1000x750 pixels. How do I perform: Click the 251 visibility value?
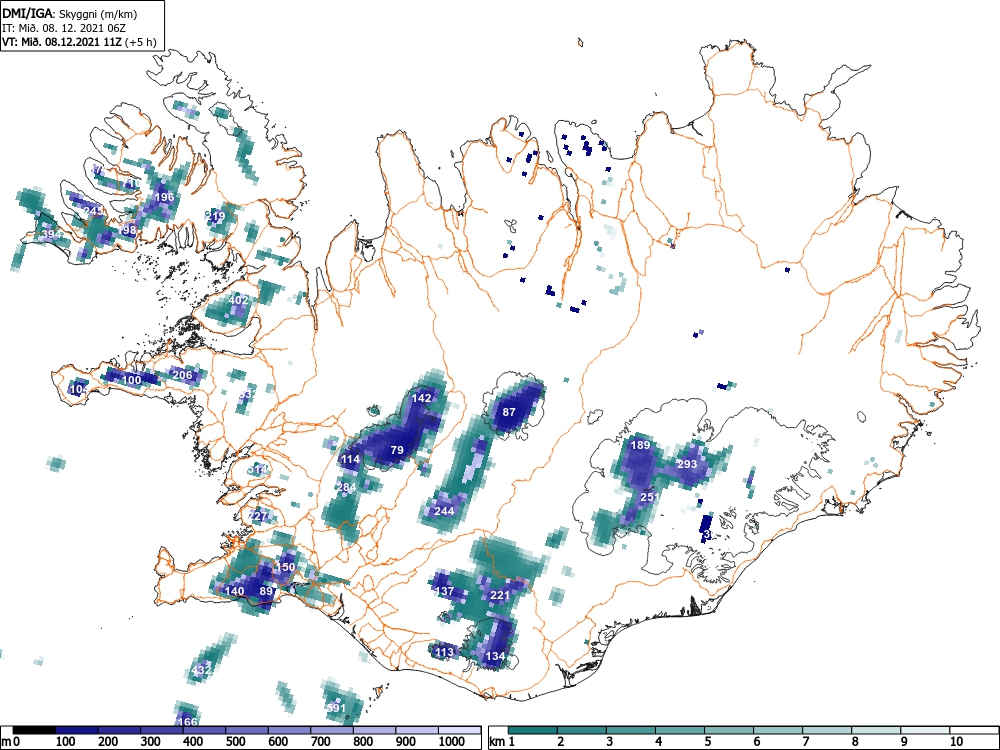click(649, 497)
